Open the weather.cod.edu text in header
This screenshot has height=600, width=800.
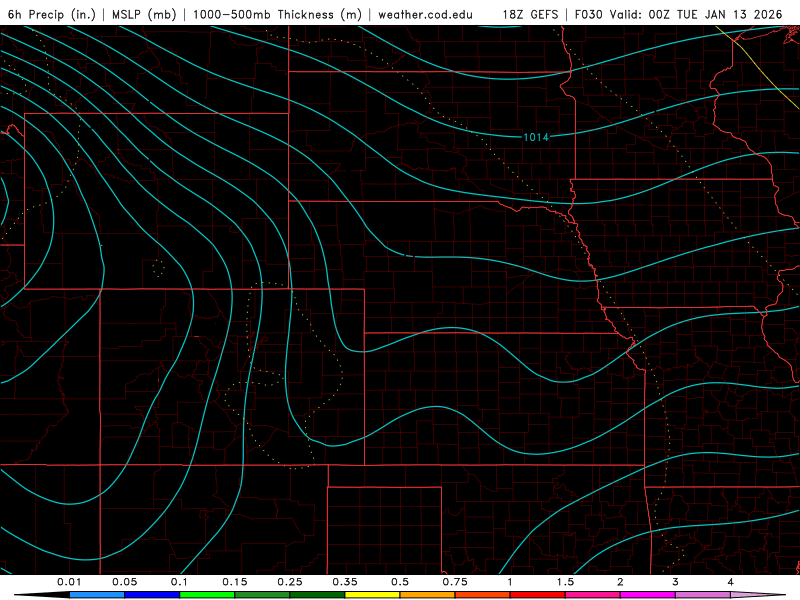click(x=425, y=14)
